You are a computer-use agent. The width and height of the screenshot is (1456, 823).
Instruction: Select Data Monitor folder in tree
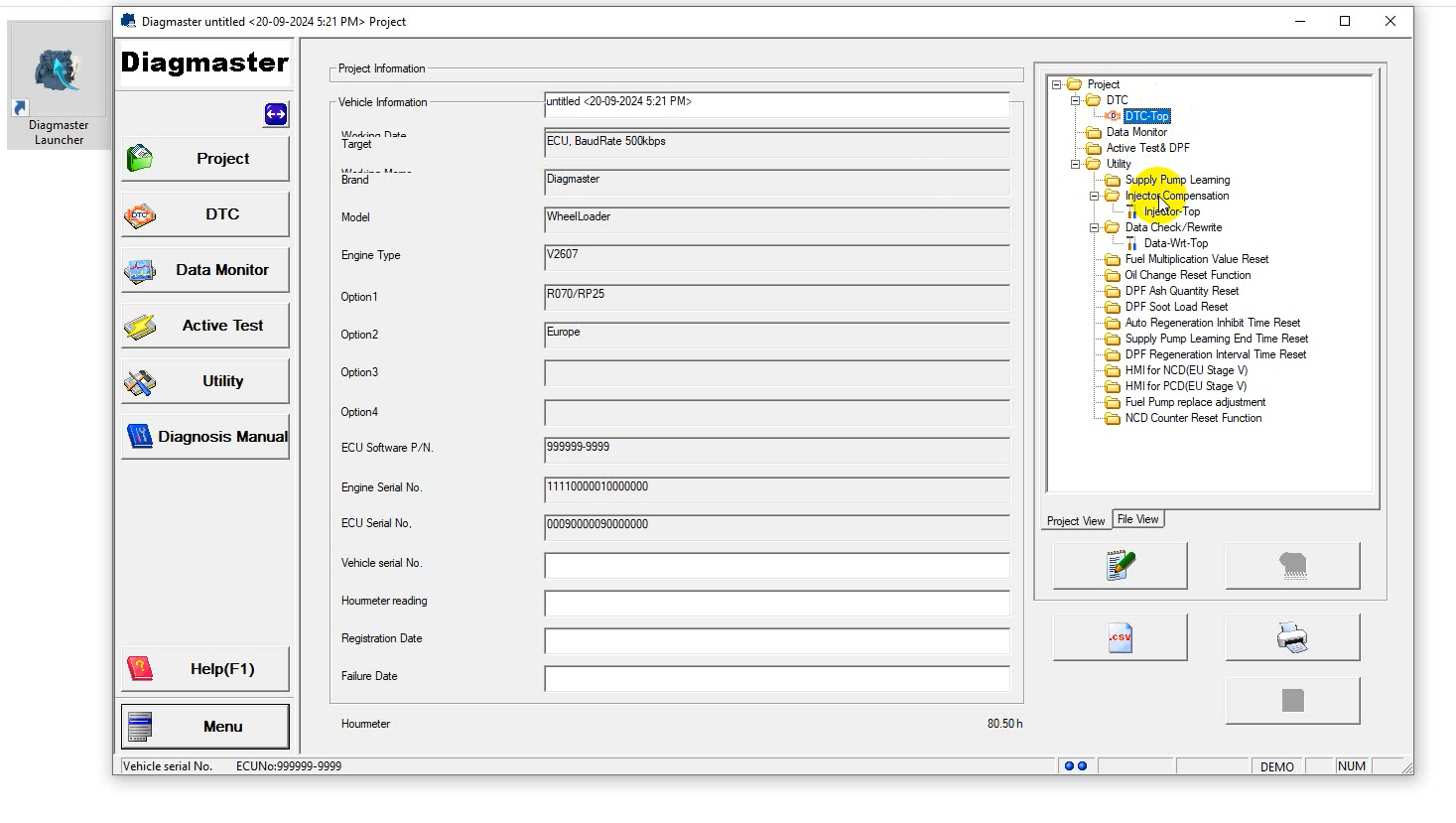click(x=1136, y=132)
